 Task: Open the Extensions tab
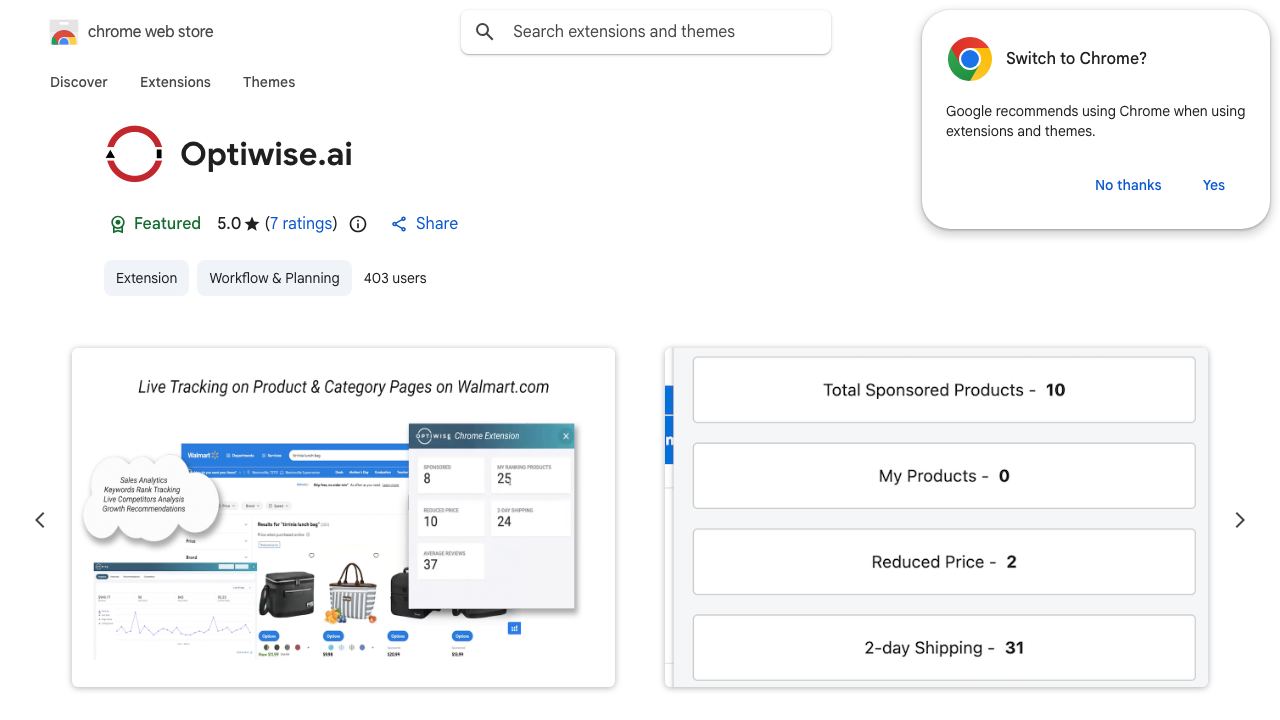175,82
